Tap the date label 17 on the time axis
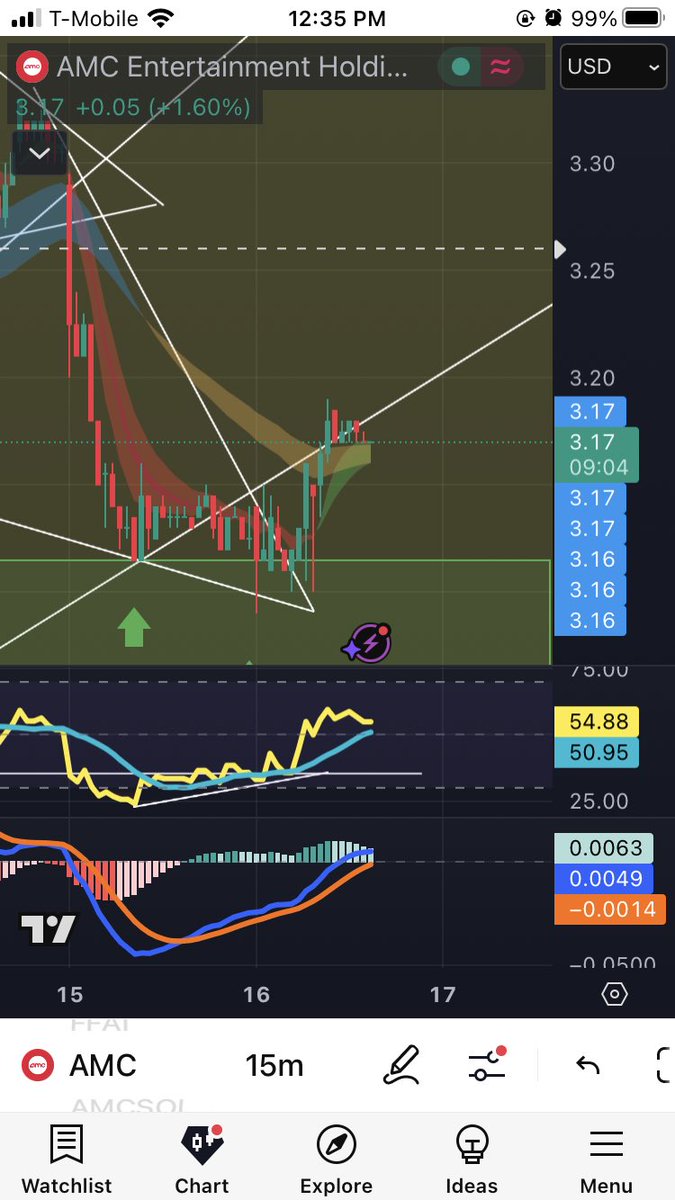Viewport: 675px width, 1200px height. click(x=442, y=994)
